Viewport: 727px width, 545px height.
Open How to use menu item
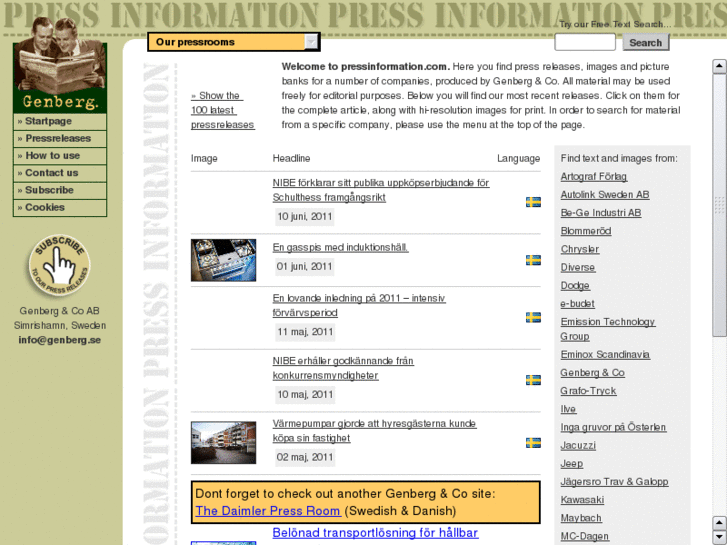tap(60, 156)
